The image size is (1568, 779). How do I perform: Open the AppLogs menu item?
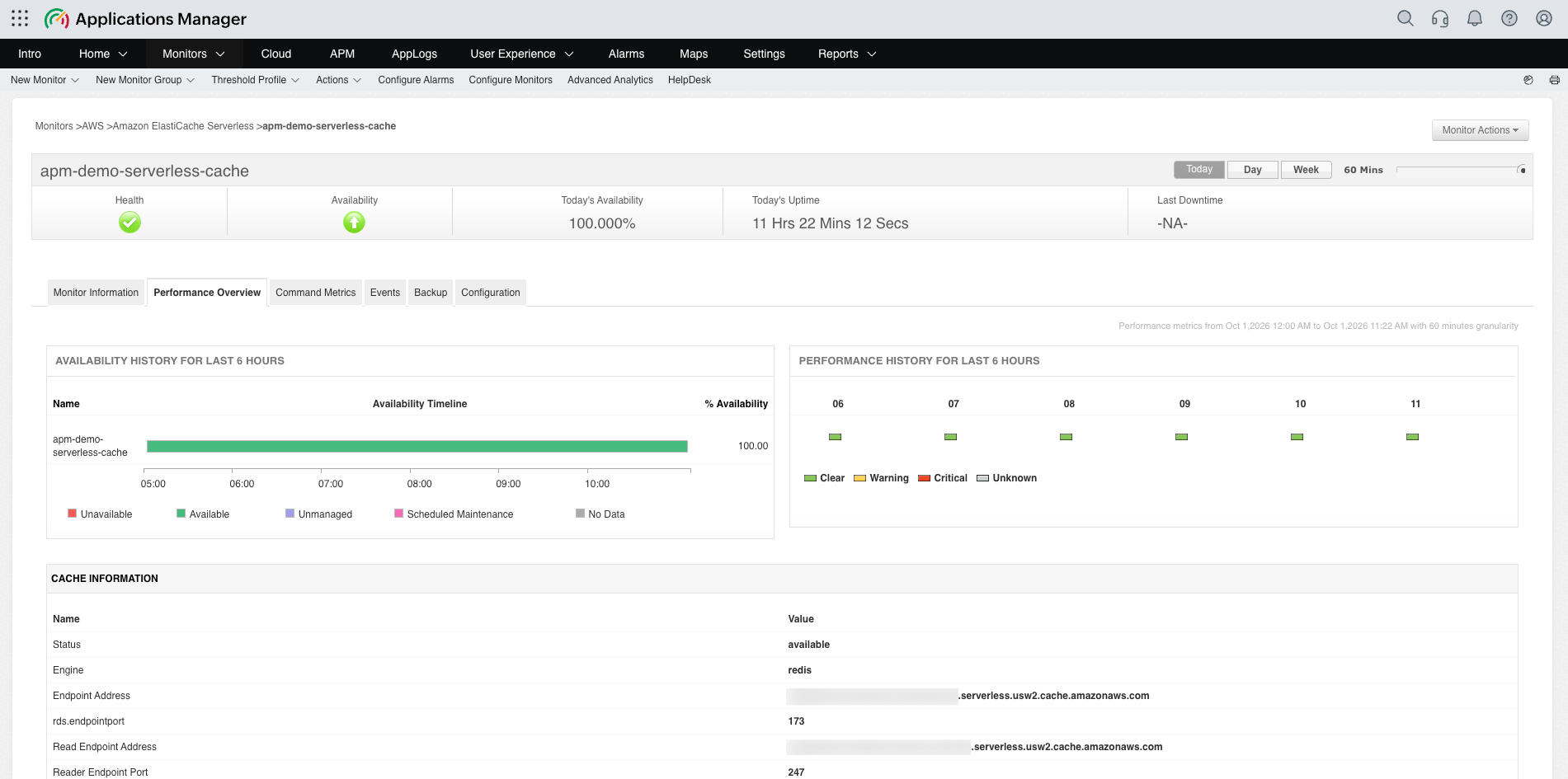414,54
